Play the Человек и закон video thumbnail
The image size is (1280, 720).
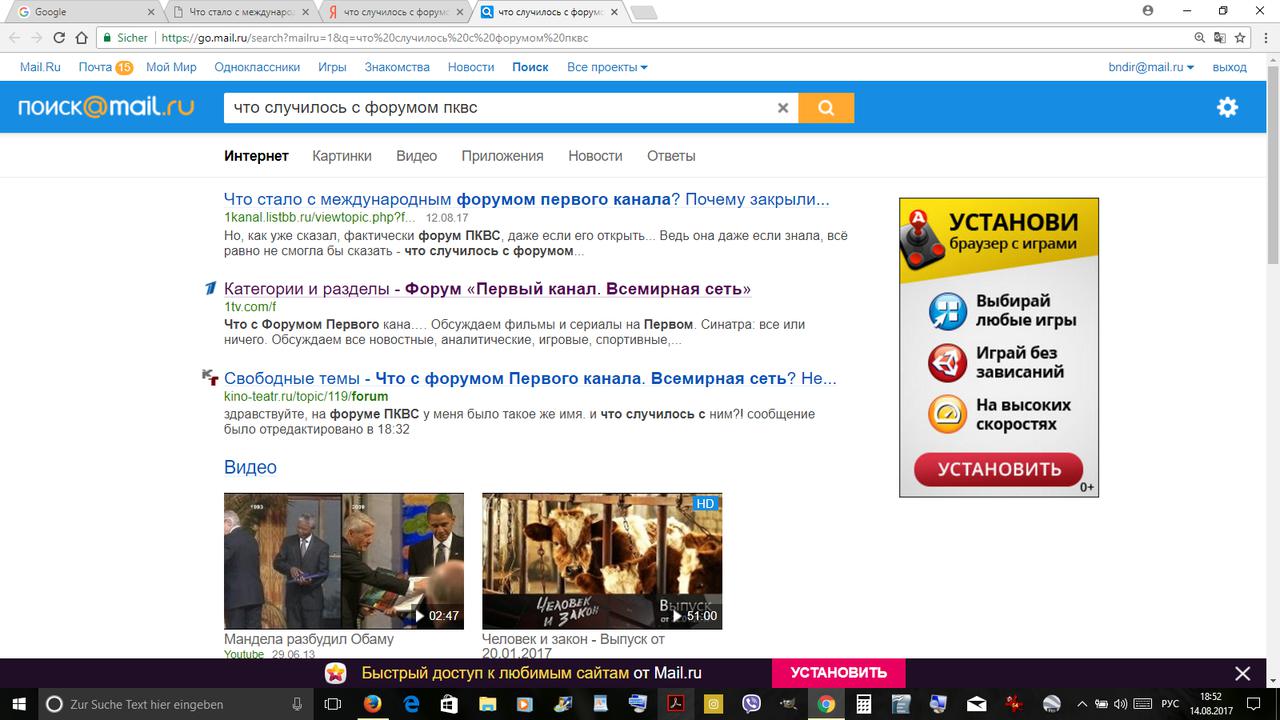pos(602,561)
